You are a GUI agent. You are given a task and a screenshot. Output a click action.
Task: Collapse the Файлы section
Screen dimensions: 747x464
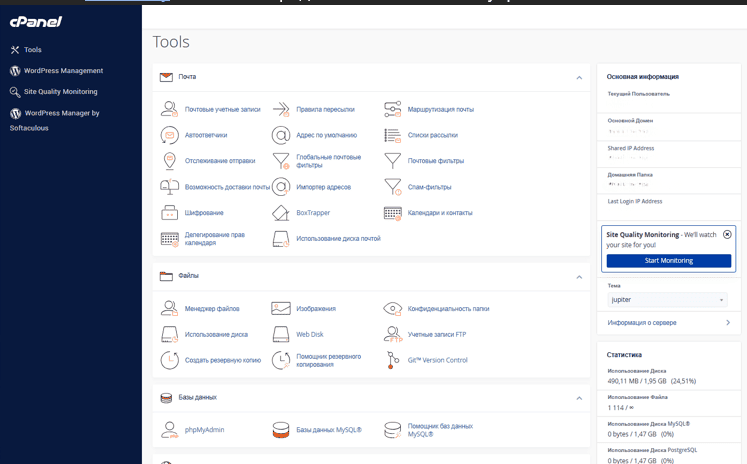pos(579,276)
